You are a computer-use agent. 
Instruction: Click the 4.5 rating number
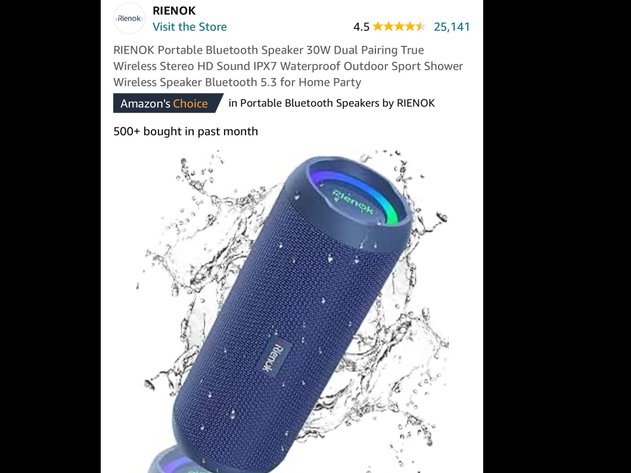tap(361, 27)
